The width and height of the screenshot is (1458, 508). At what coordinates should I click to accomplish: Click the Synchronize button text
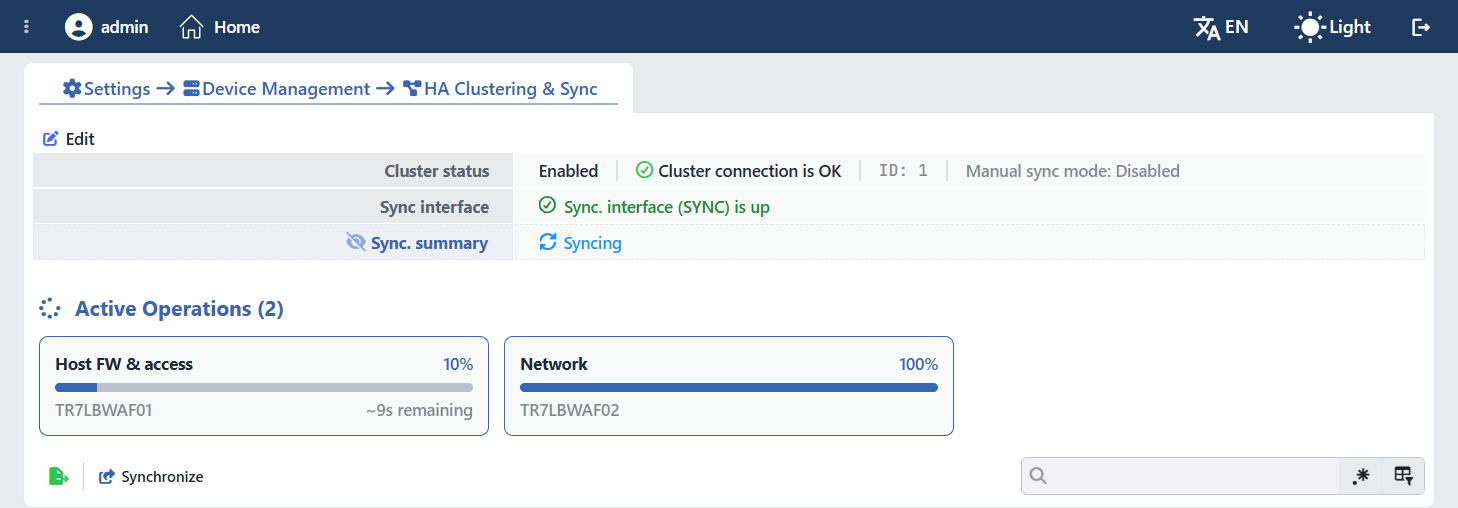click(162, 477)
